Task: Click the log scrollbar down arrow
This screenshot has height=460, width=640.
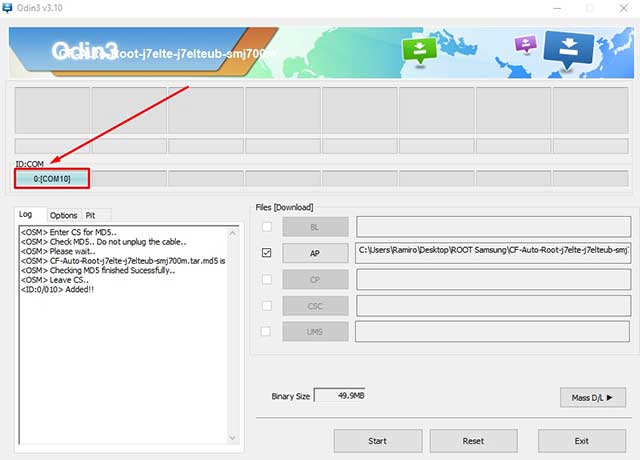Action: click(x=232, y=438)
